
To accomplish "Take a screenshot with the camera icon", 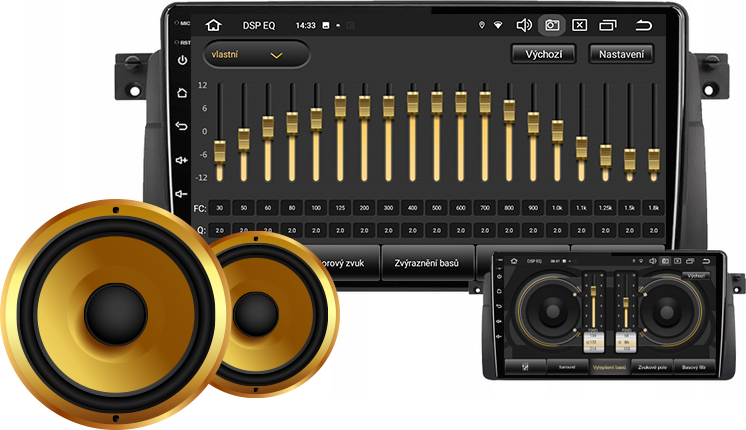I will pyautogui.click(x=552, y=25).
